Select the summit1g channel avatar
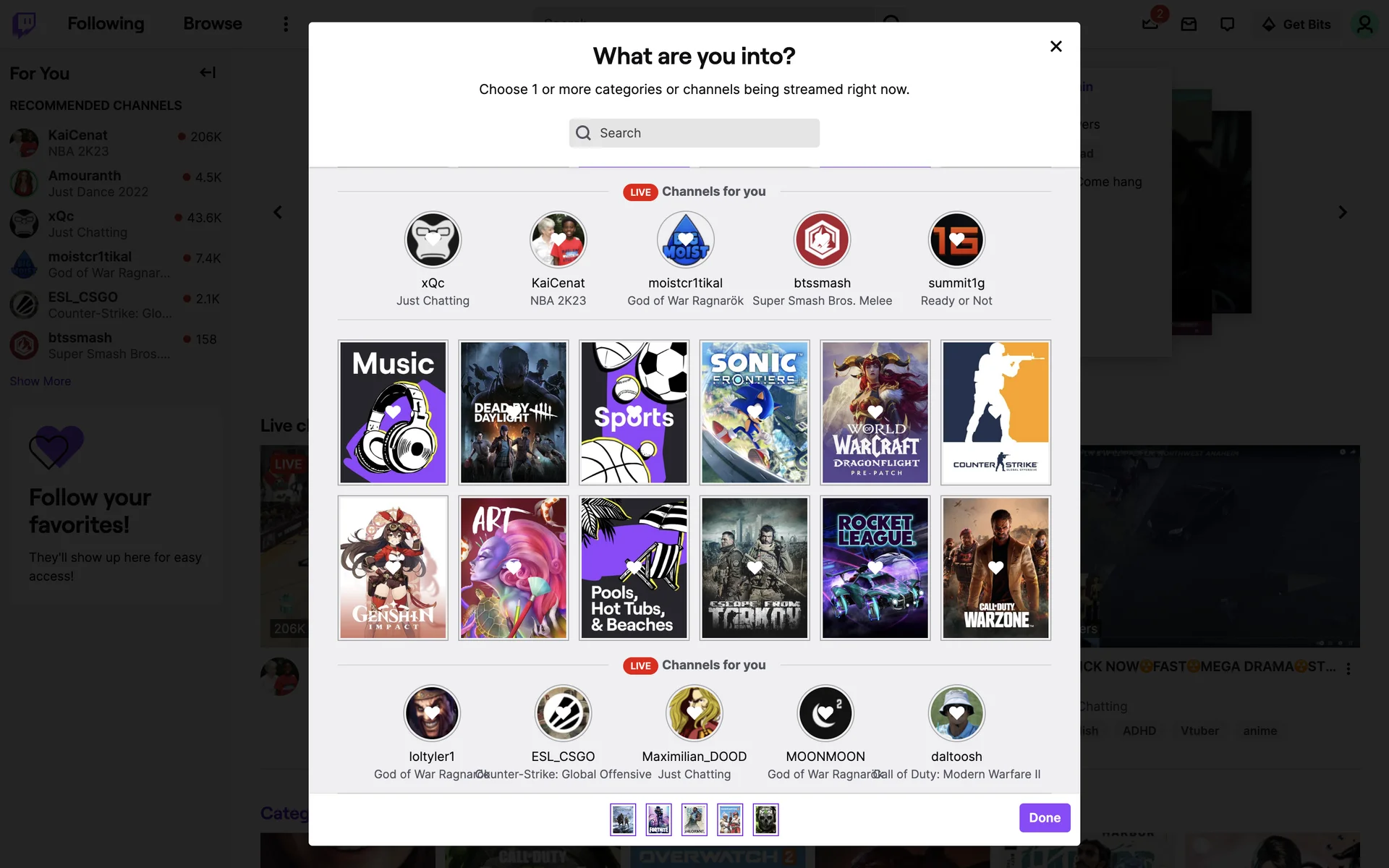This screenshot has width=1389, height=868. click(956, 239)
